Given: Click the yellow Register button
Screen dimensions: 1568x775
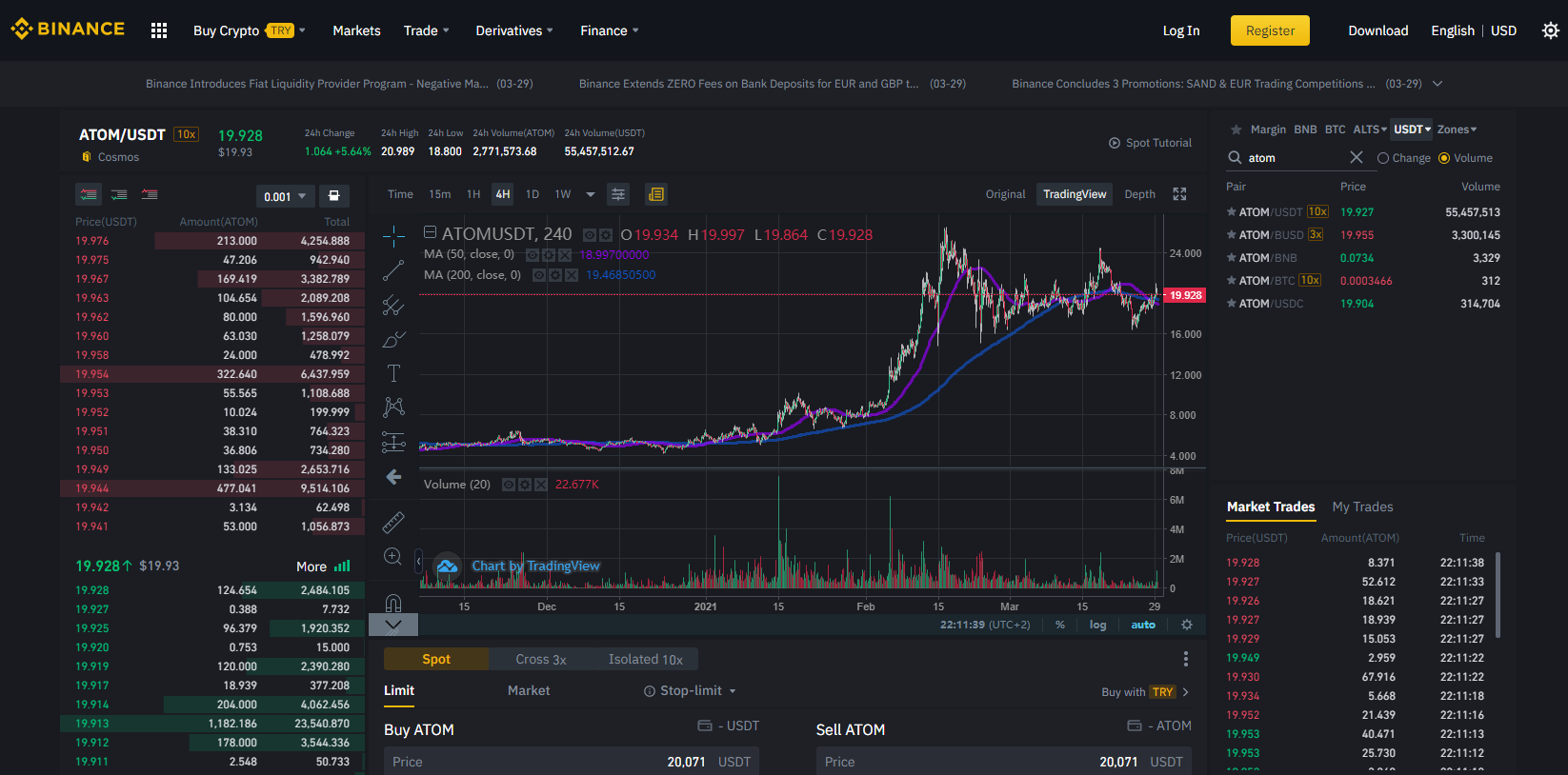Looking at the screenshot, I should 1270,30.
